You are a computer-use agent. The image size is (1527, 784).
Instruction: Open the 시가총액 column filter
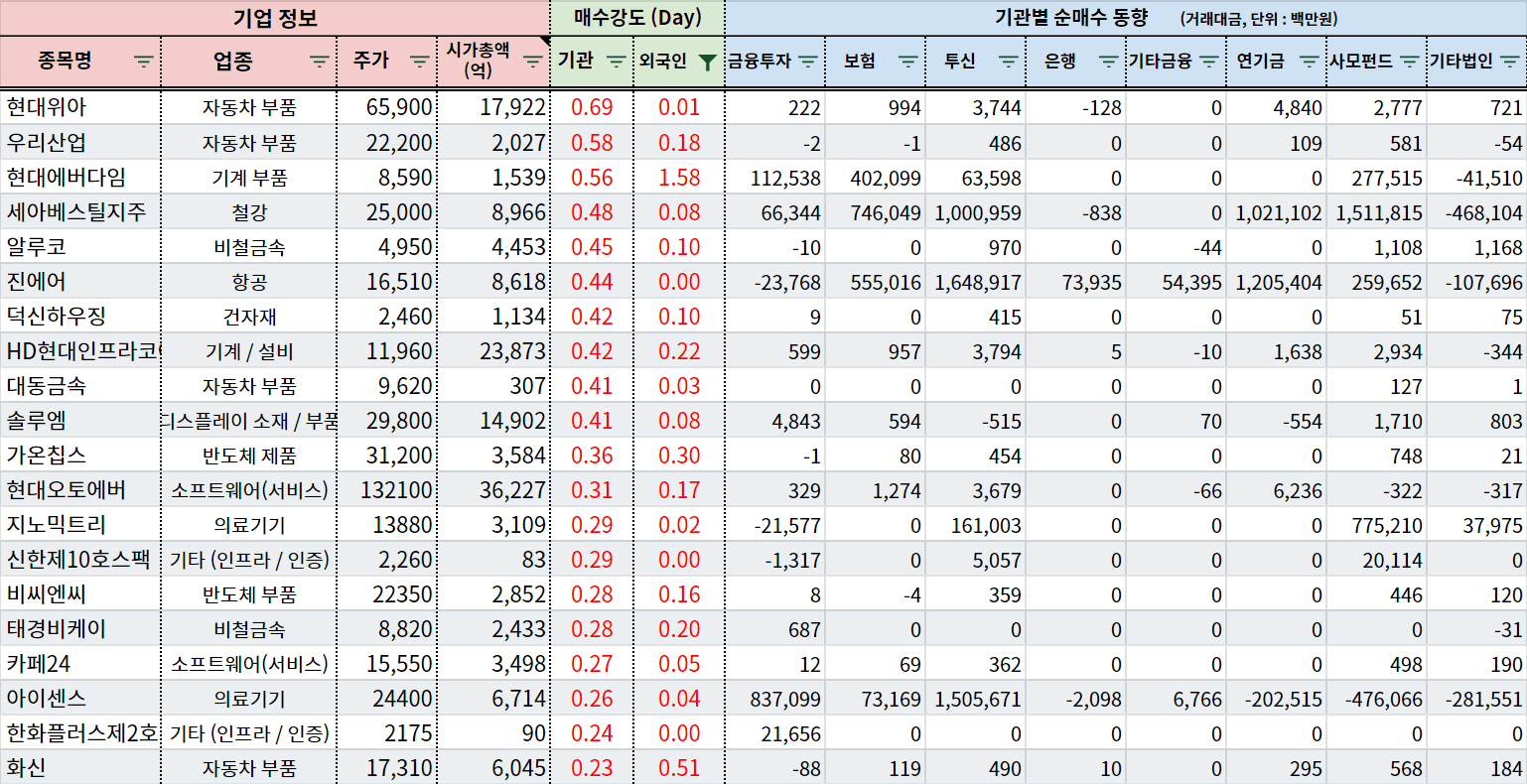point(533,62)
